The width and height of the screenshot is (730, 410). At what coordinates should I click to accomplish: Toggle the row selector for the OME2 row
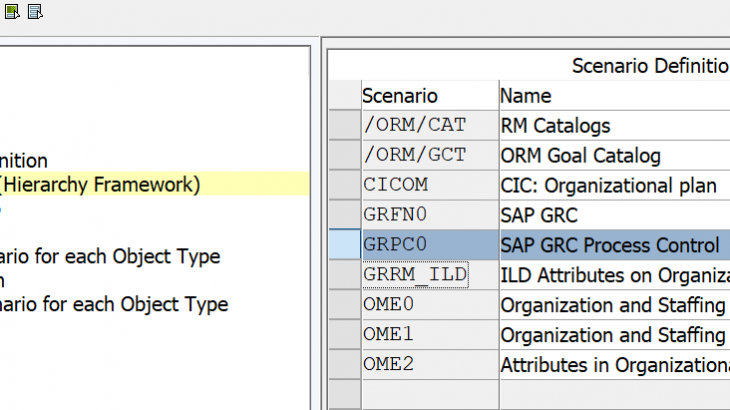(x=344, y=364)
